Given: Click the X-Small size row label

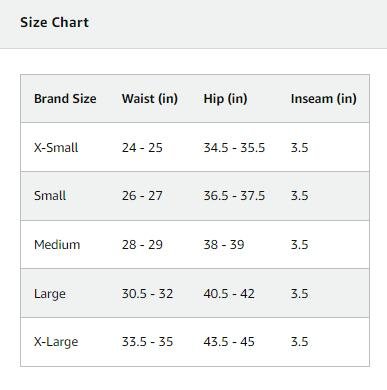Looking at the screenshot, I should tap(56, 147).
